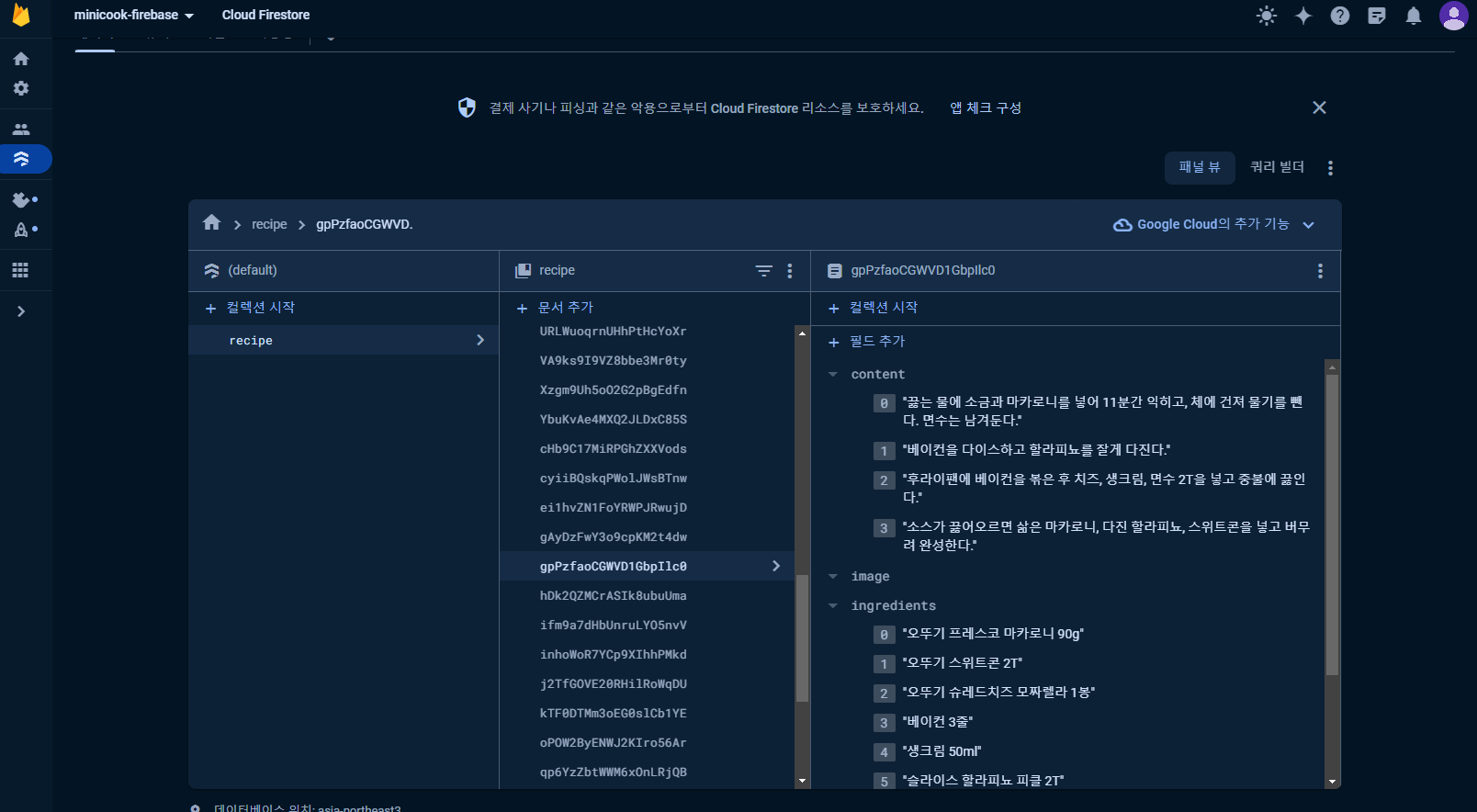The height and width of the screenshot is (812, 1477).
Task: Click fields panel scrollbar down arrow
Action: pos(1332,782)
